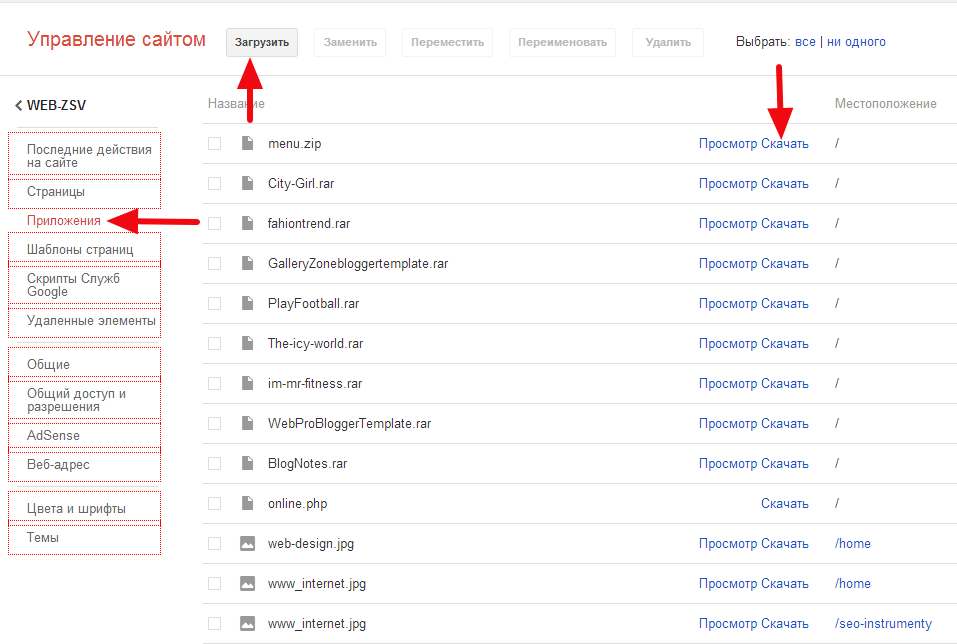Image resolution: width=957 pixels, height=644 pixels.
Task: Click the file icon beside City-Girl.rar
Action: (247, 184)
